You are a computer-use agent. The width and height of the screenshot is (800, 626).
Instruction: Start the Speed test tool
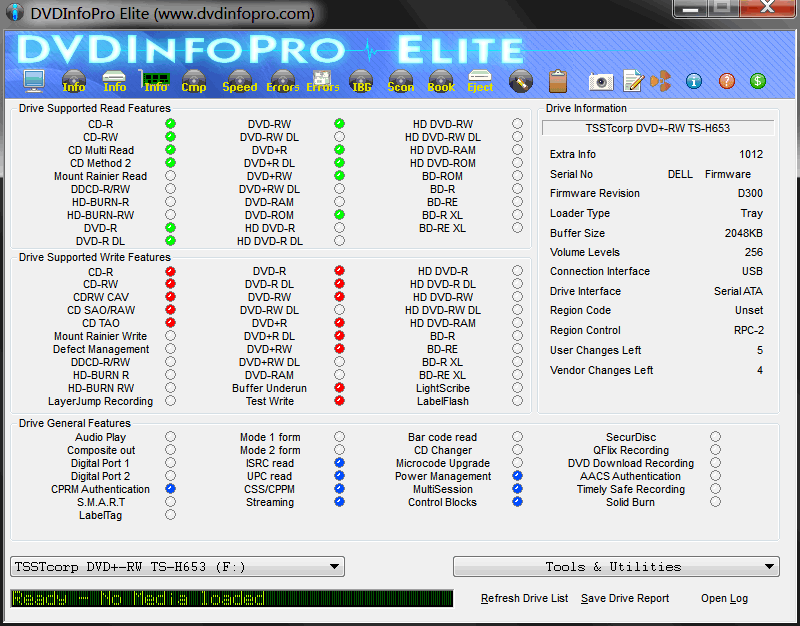(240, 82)
